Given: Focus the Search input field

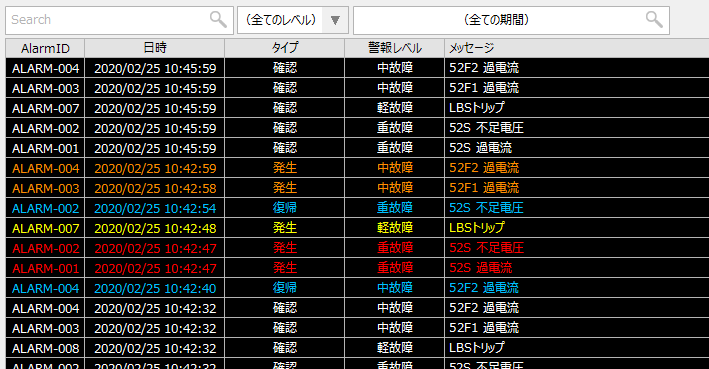Looking at the screenshot, I should (119, 20).
